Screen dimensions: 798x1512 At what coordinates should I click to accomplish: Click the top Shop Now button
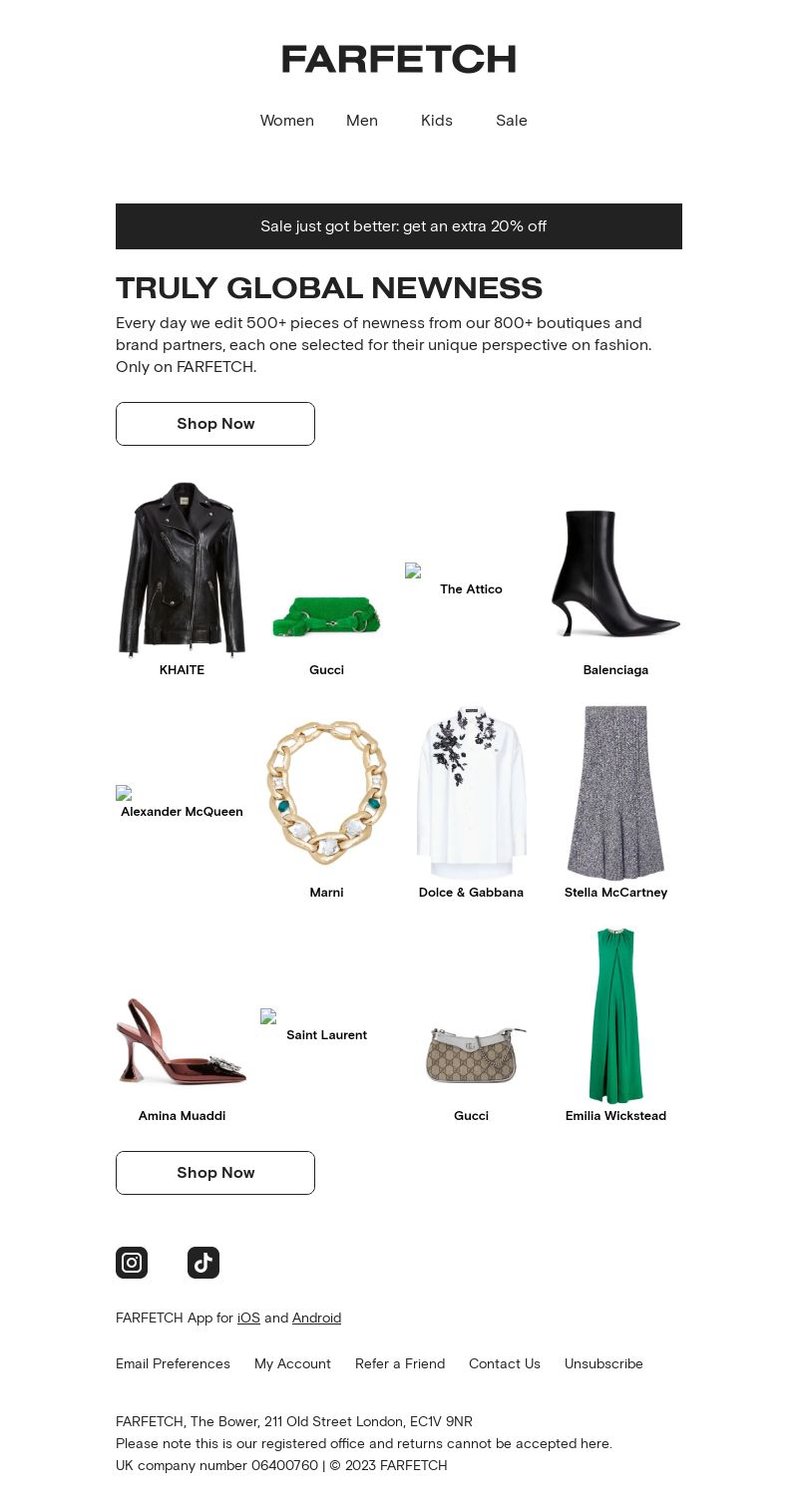215,424
